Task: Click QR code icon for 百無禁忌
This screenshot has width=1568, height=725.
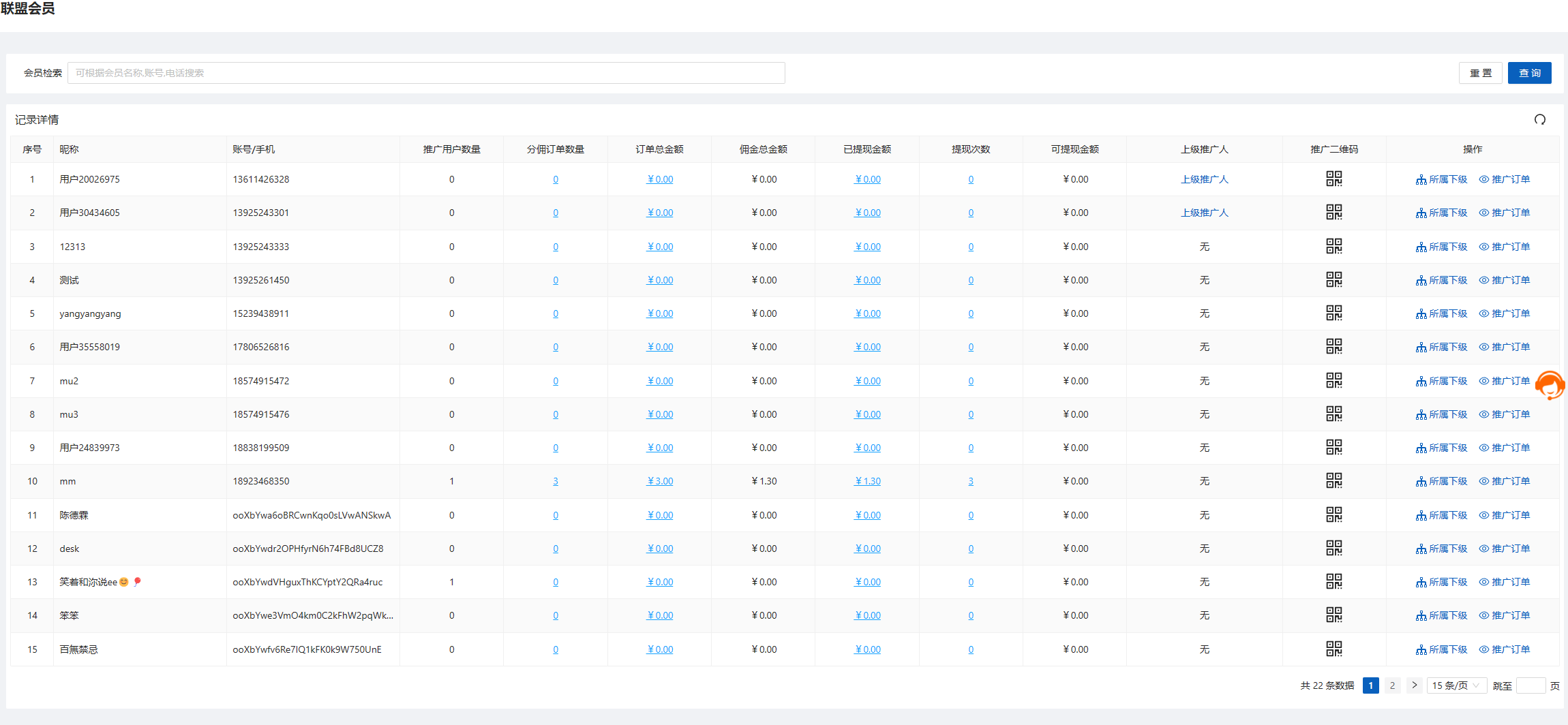Action: [x=1333, y=649]
